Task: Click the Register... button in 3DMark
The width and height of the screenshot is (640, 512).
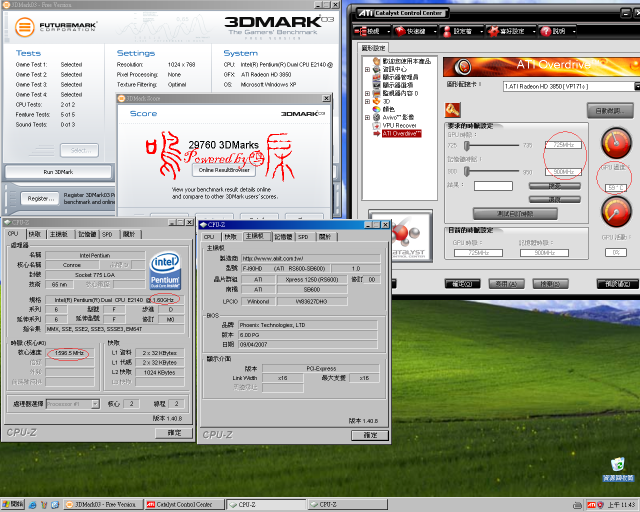Action: pyautogui.click(x=40, y=198)
